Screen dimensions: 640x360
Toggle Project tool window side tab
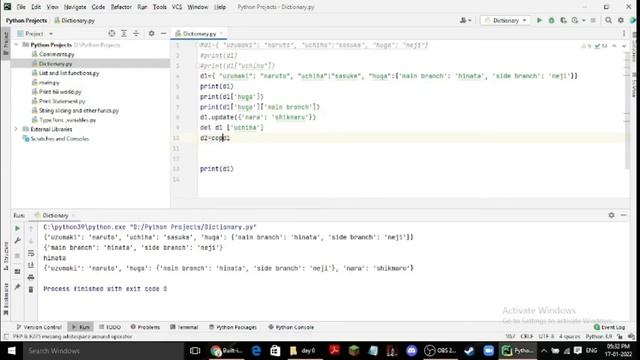(6, 44)
